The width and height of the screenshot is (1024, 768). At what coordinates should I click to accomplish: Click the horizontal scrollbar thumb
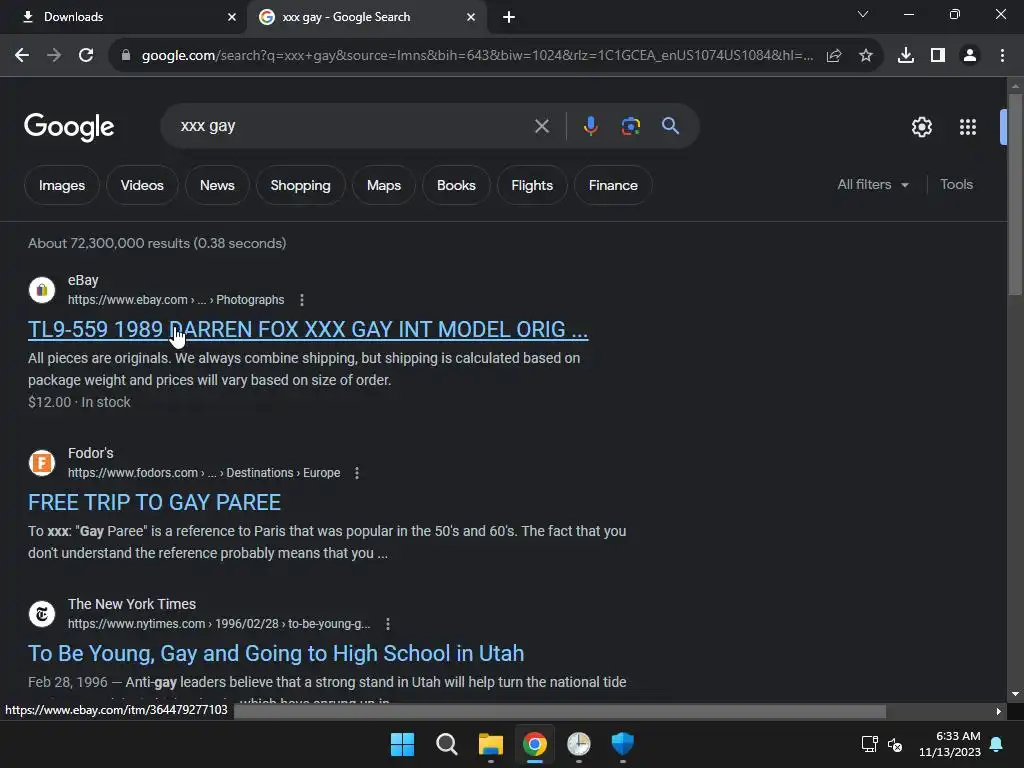pos(560,711)
